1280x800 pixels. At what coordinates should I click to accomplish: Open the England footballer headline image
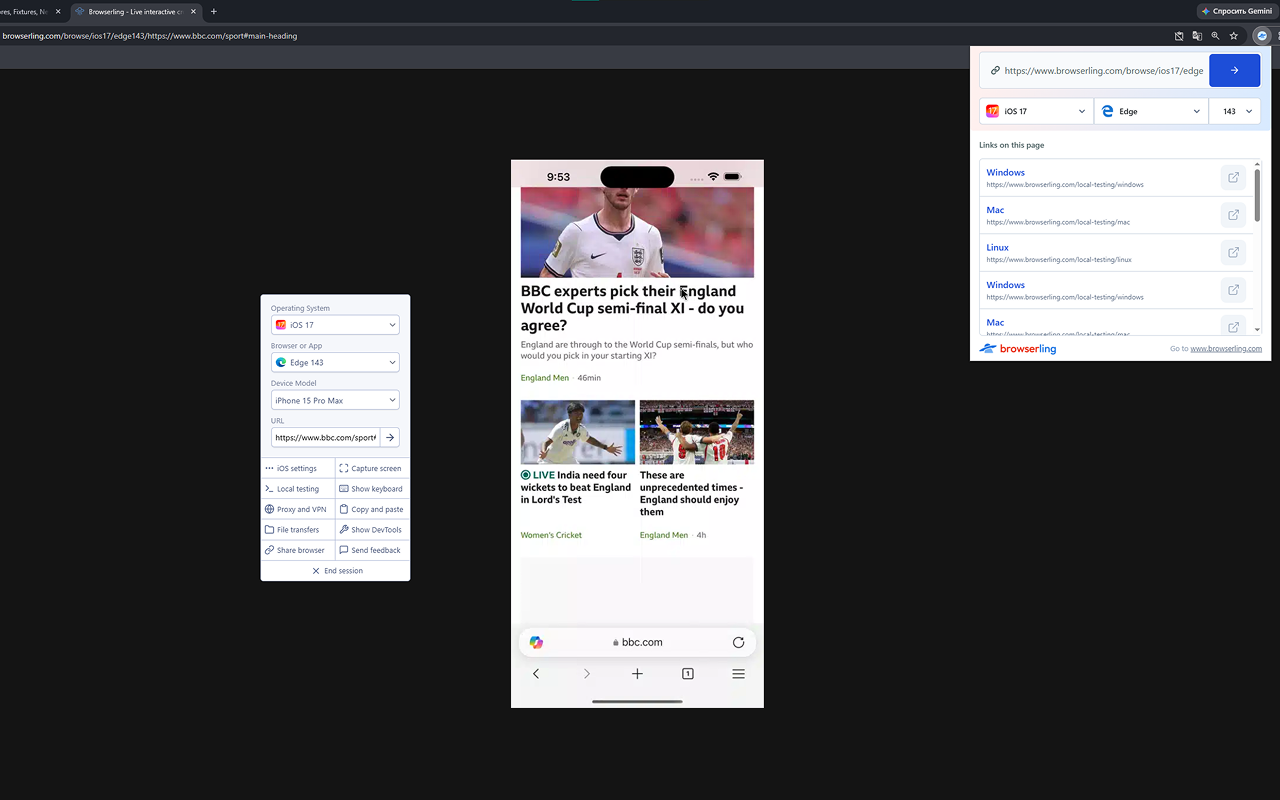point(637,232)
